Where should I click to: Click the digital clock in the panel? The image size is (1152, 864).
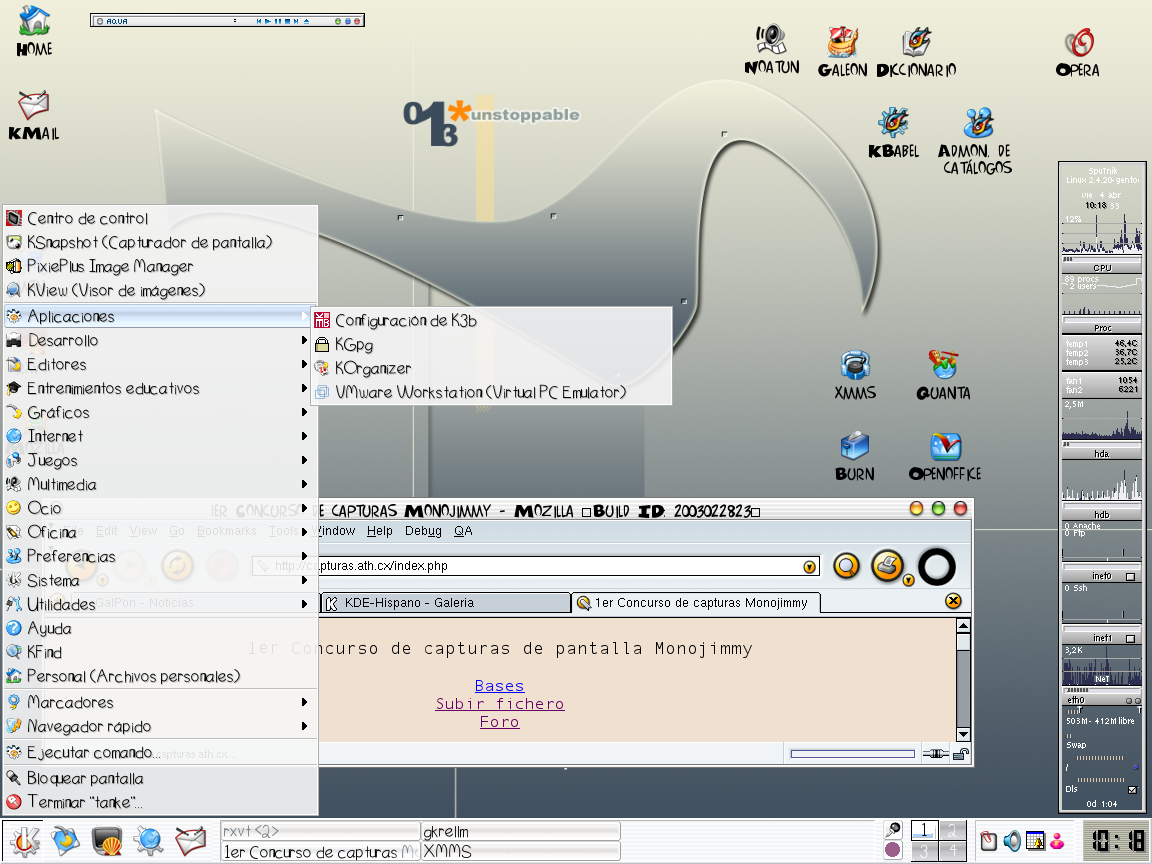pyautogui.click(x=1116, y=840)
